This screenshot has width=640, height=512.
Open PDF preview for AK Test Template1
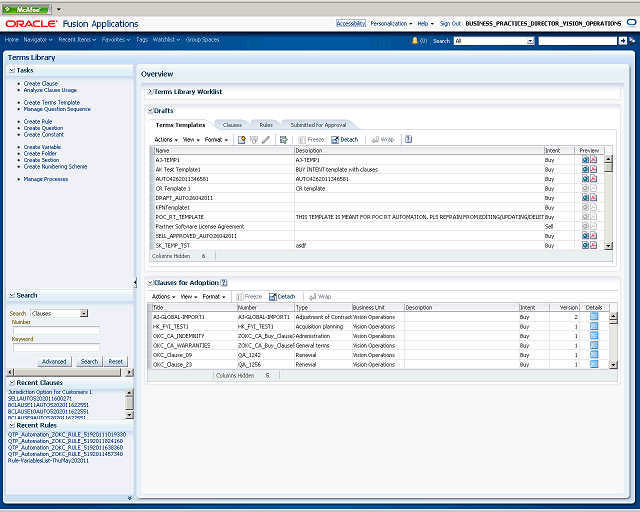[593, 169]
